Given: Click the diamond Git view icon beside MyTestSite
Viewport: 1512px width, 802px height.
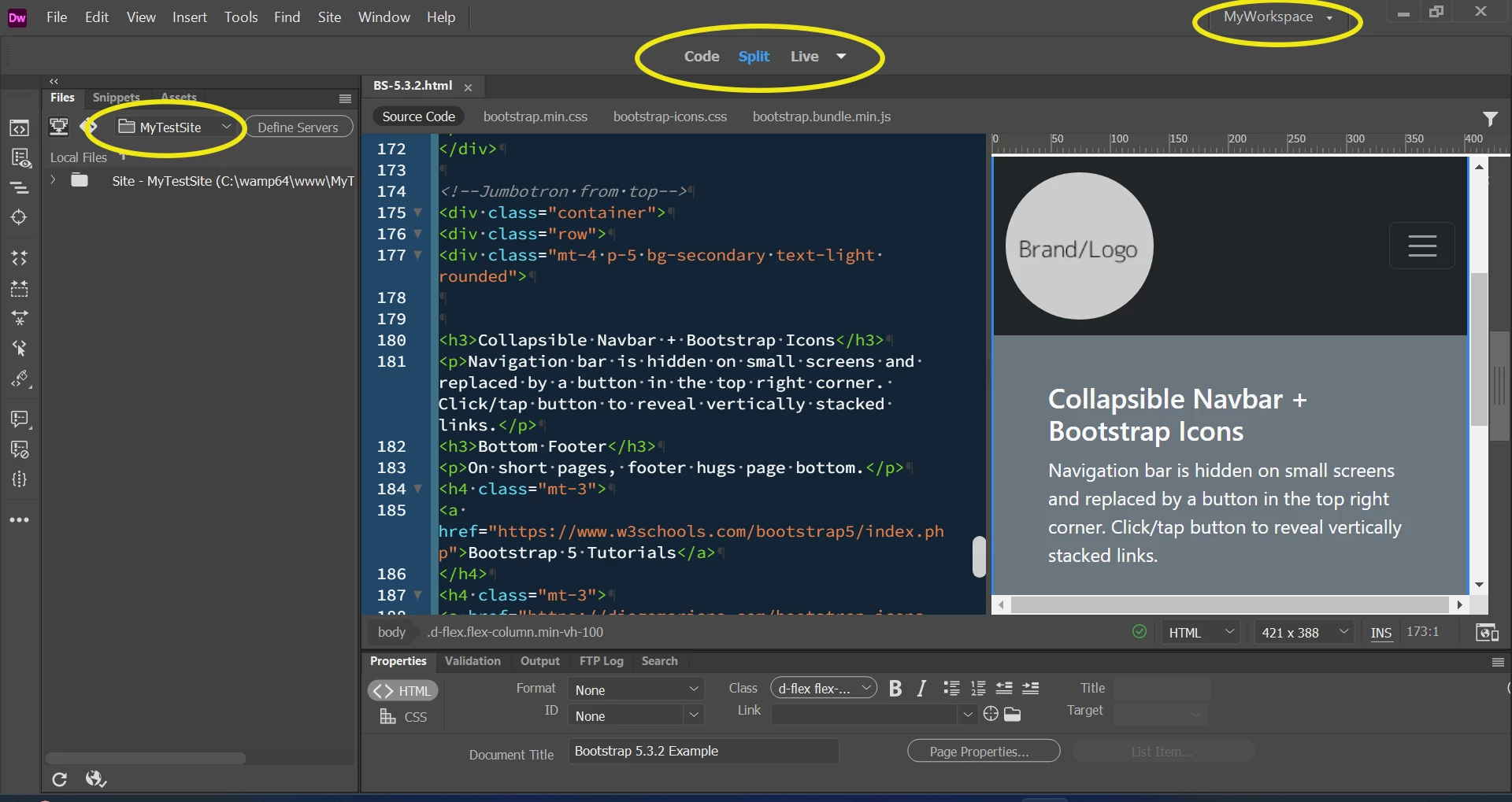Looking at the screenshot, I should [x=88, y=127].
